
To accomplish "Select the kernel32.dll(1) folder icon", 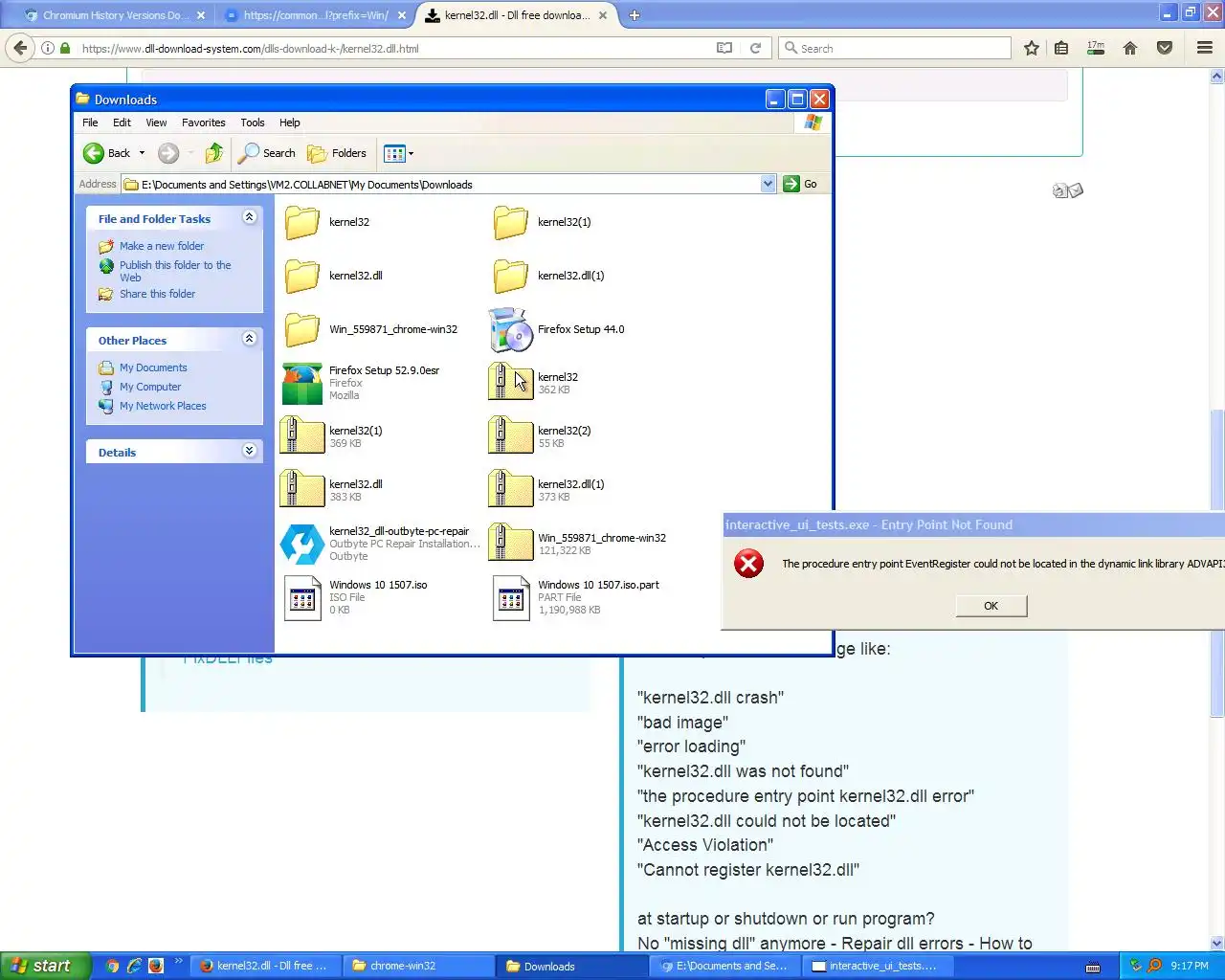I will (511, 276).
